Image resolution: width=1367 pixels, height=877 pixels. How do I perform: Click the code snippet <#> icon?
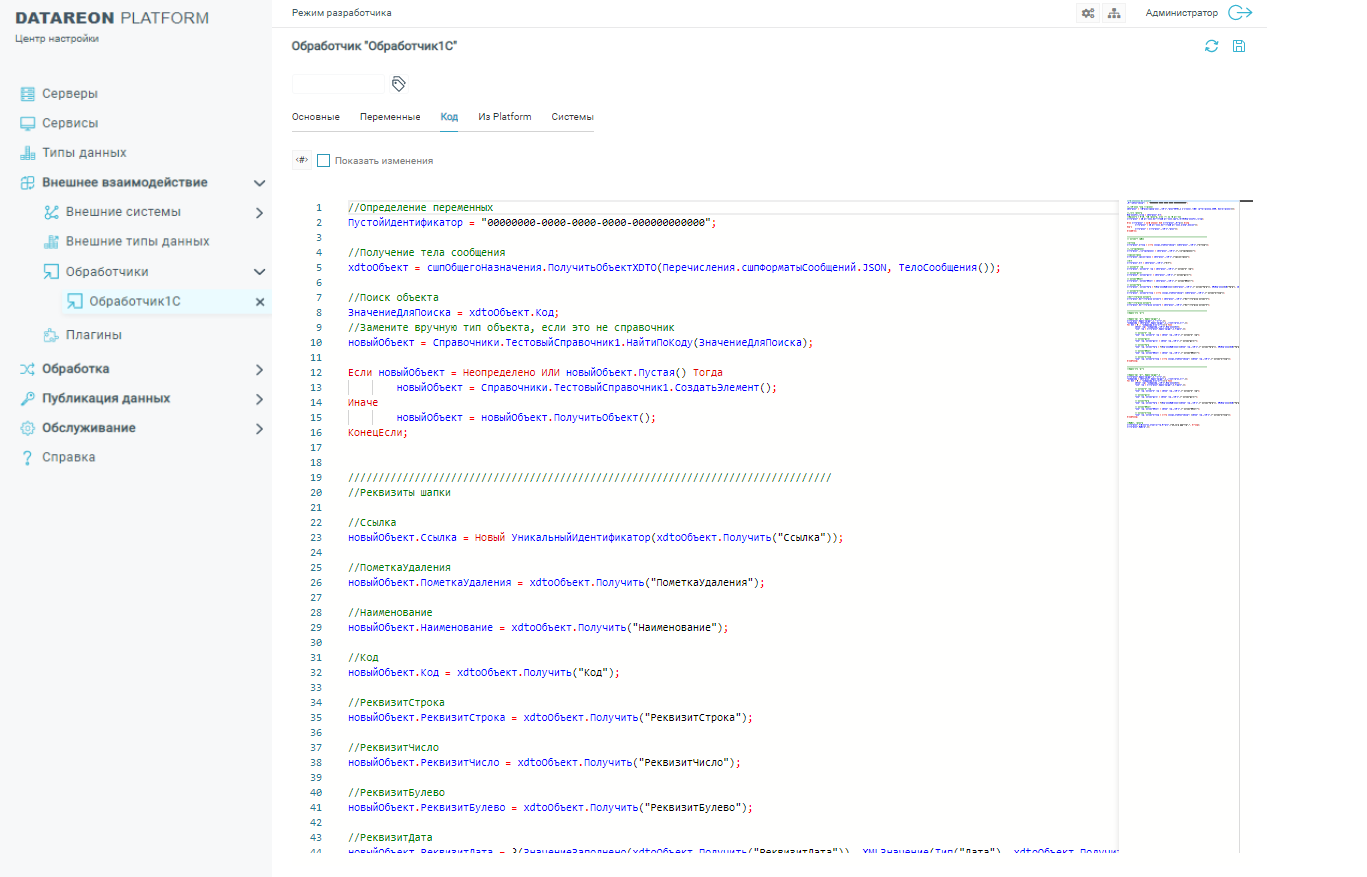tap(301, 160)
